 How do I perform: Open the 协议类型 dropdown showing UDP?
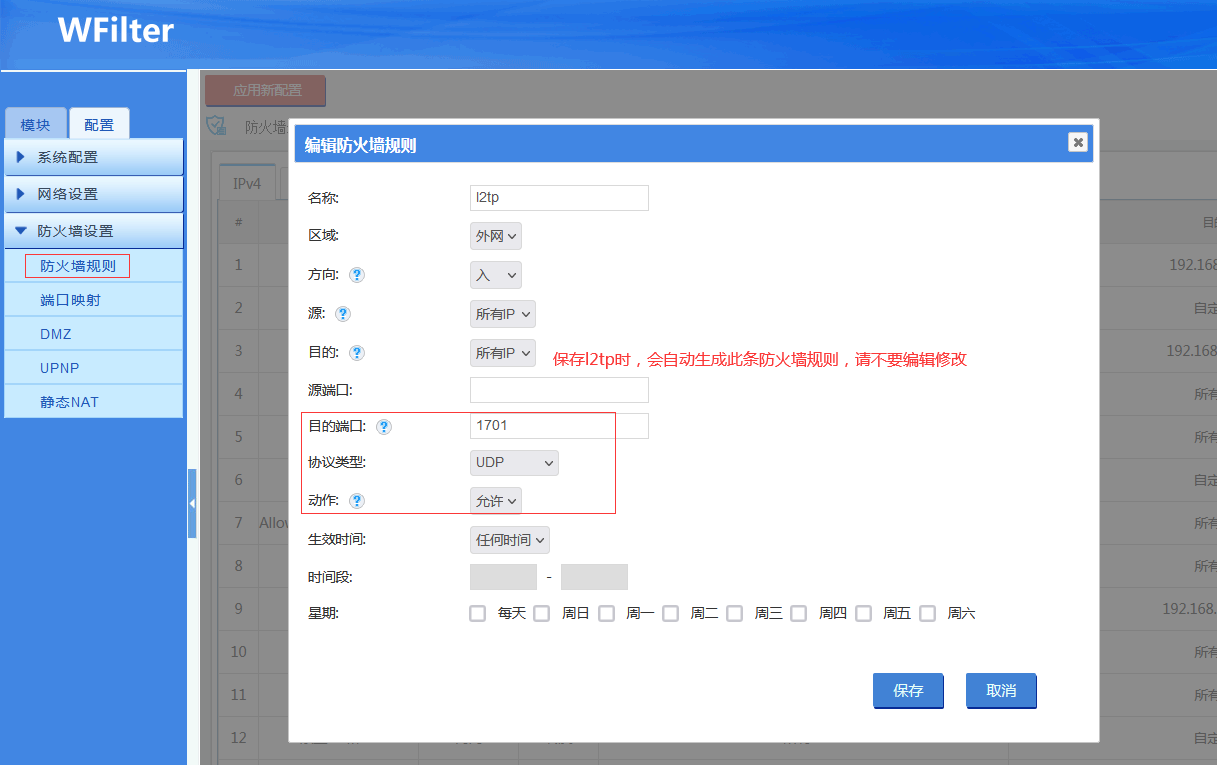[x=514, y=463]
